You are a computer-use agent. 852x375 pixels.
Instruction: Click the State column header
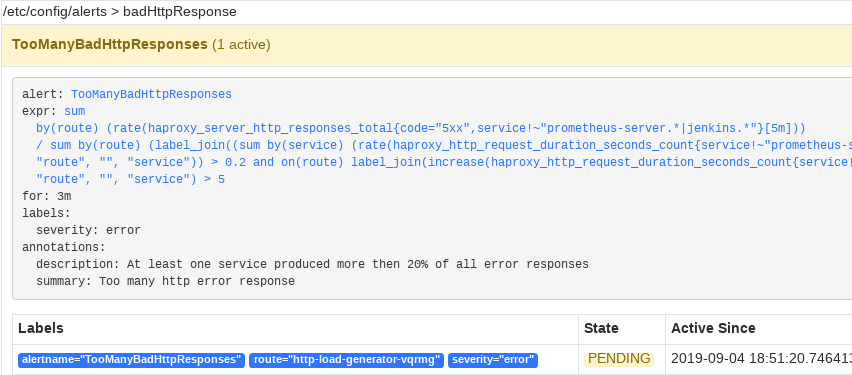pyautogui.click(x=601, y=328)
